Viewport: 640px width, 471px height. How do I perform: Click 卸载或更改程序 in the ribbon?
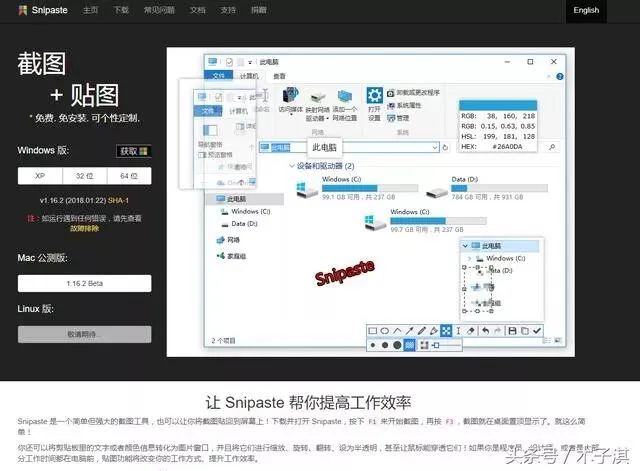413,93
